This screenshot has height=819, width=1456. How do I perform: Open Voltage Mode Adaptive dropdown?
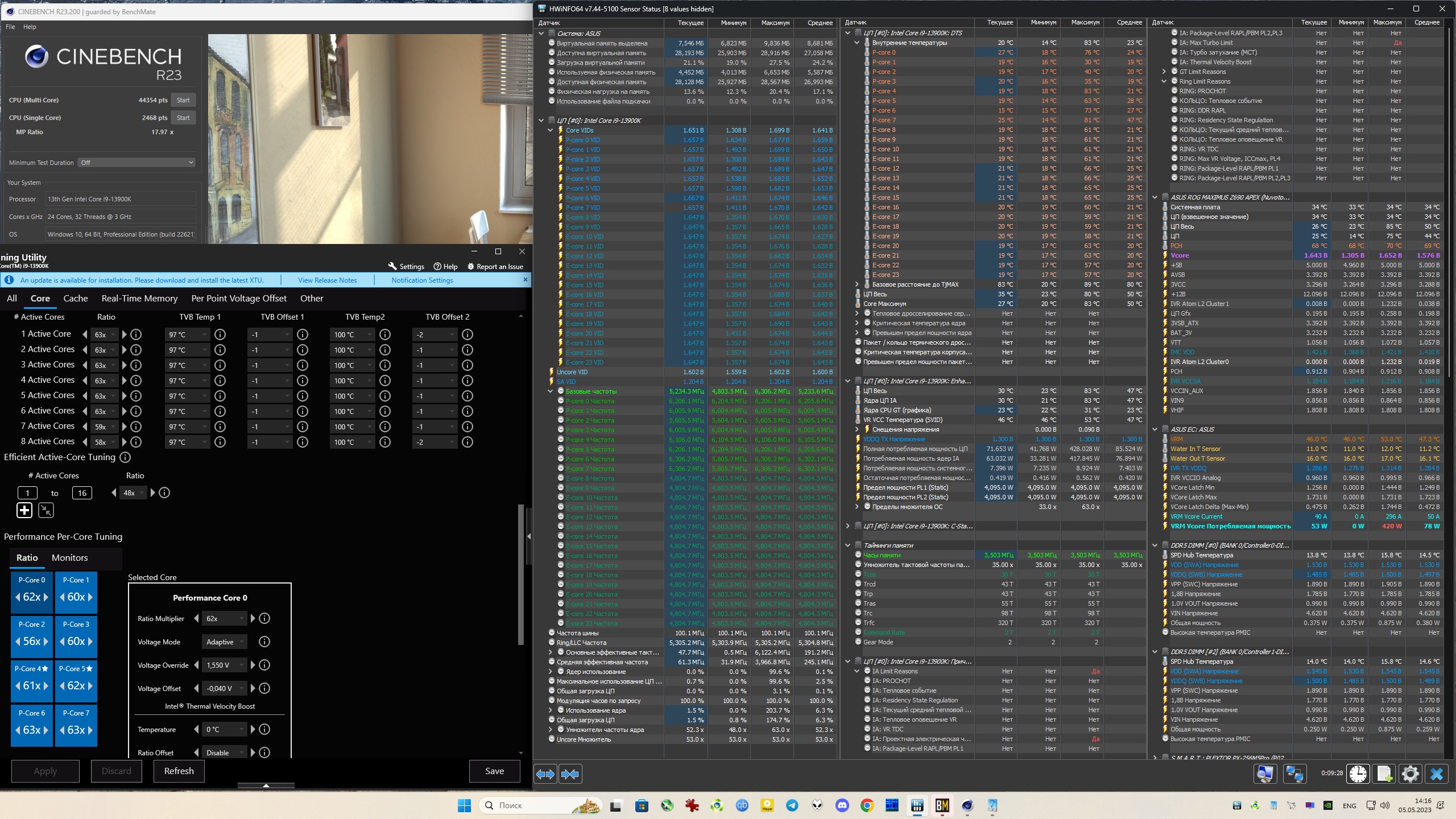coord(225,642)
